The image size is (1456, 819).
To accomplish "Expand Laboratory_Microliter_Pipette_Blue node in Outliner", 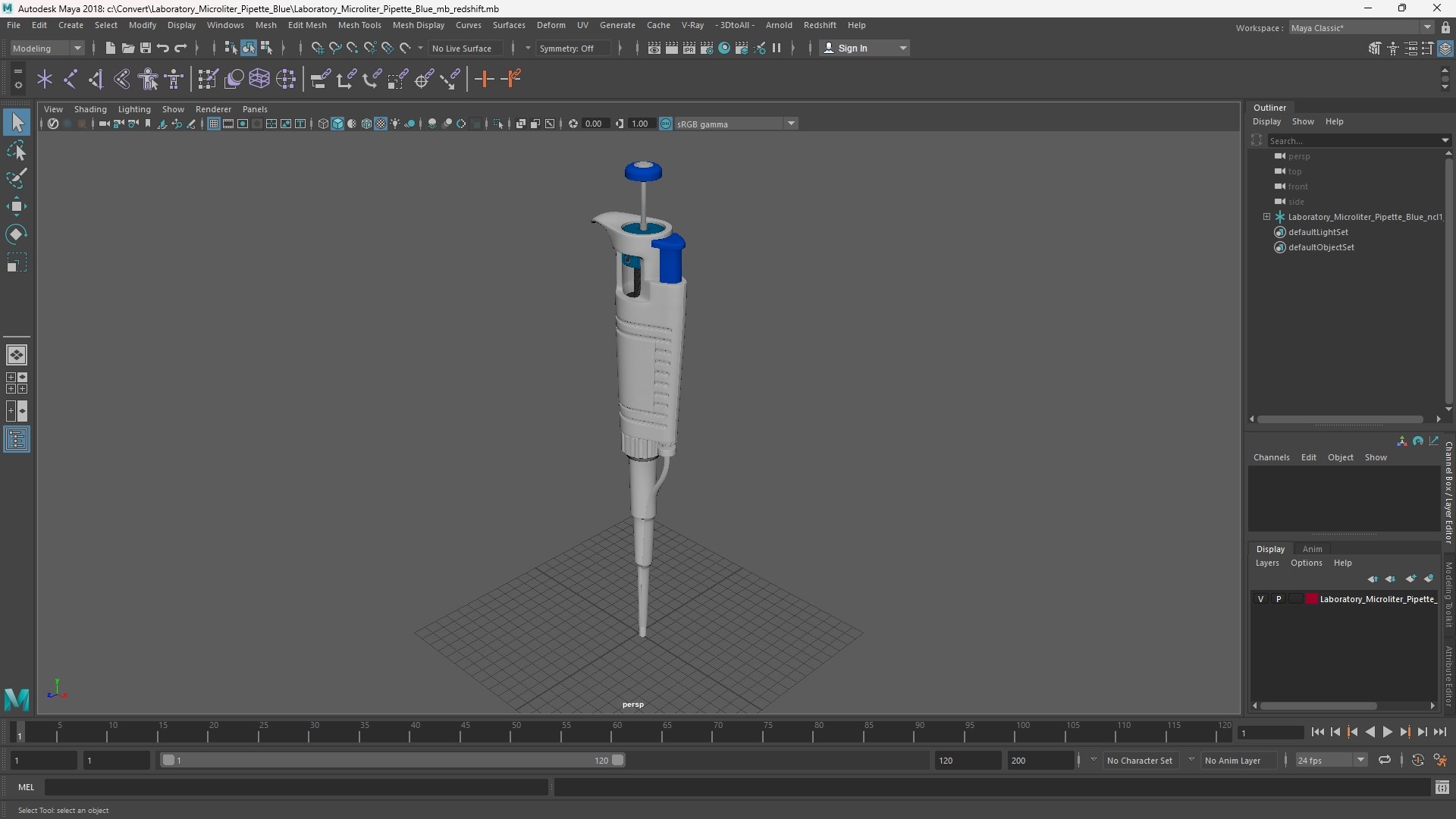I will point(1266,217).
